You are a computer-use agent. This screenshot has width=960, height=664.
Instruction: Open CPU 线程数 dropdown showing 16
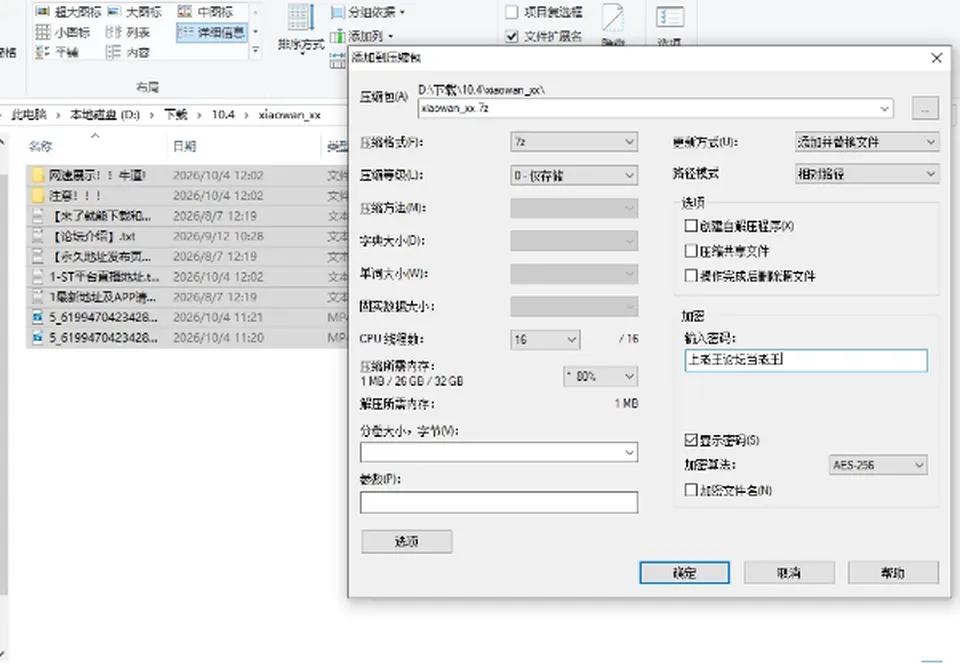click(545, 339)
